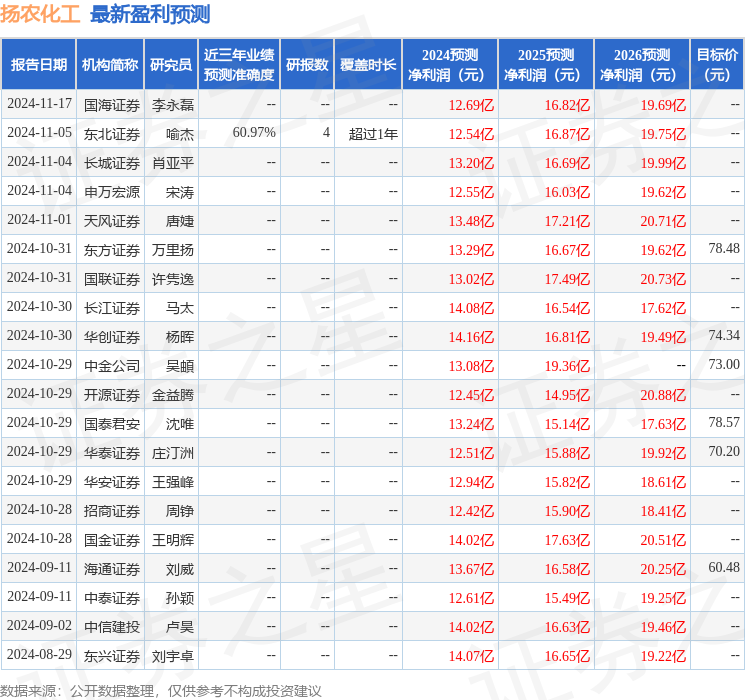The image size is (745, 700).
Task: Select the 开源证券 institution cell
Action: 112,395
